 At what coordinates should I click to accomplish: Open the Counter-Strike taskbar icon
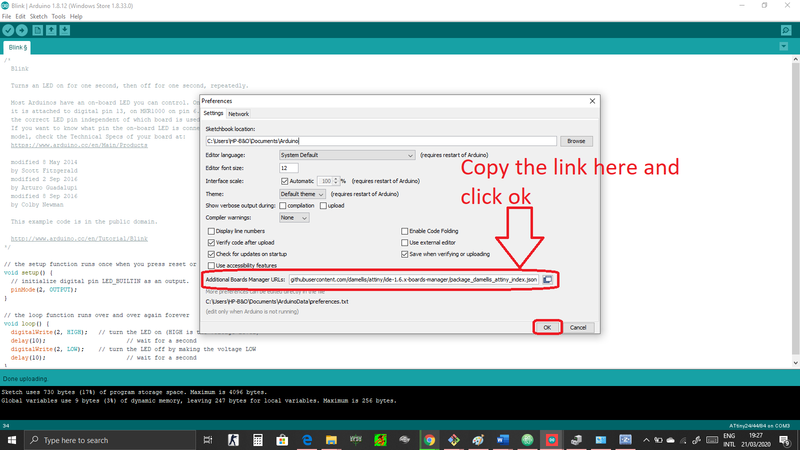point(233,440)
